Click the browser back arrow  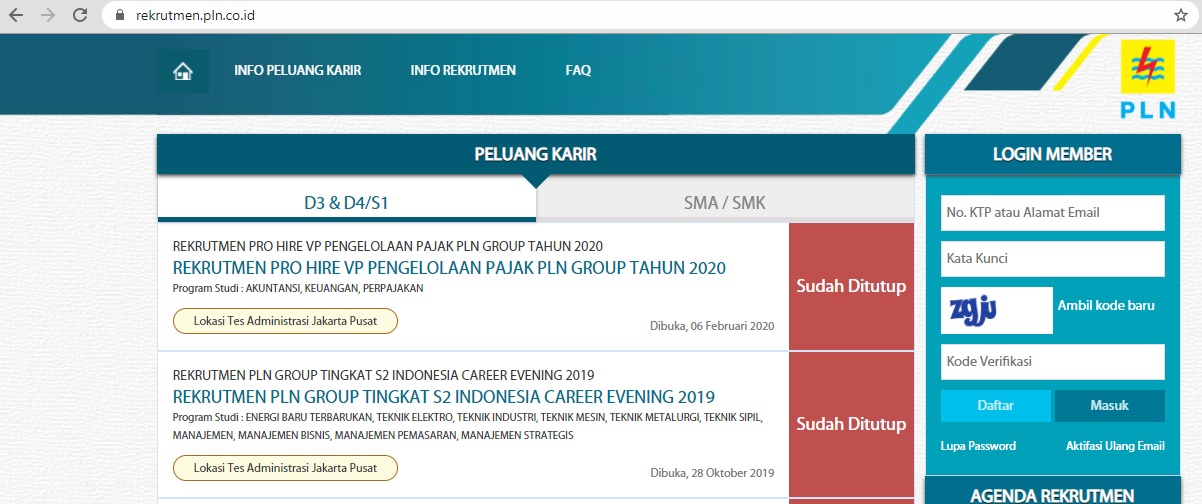[x=16, y=16]
